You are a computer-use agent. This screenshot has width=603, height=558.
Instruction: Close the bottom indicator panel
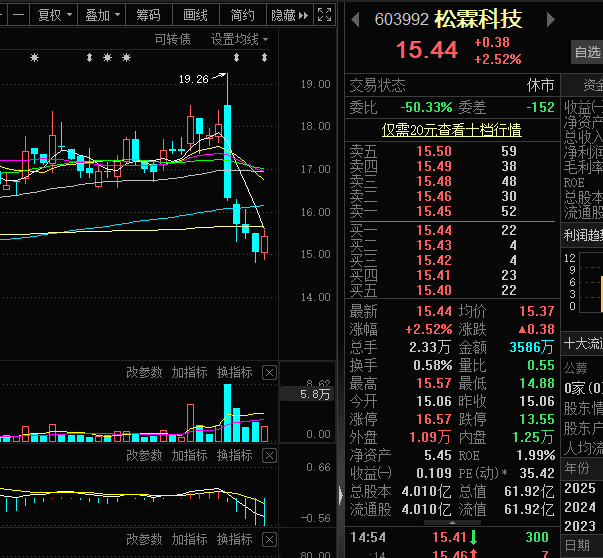[269, 540]
